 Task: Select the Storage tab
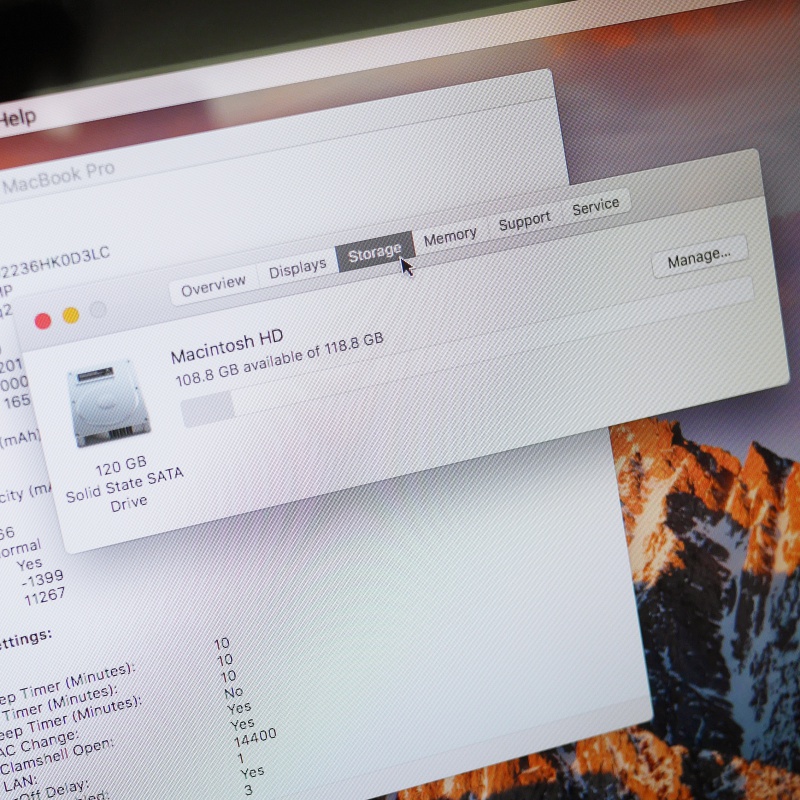[374, 252]
